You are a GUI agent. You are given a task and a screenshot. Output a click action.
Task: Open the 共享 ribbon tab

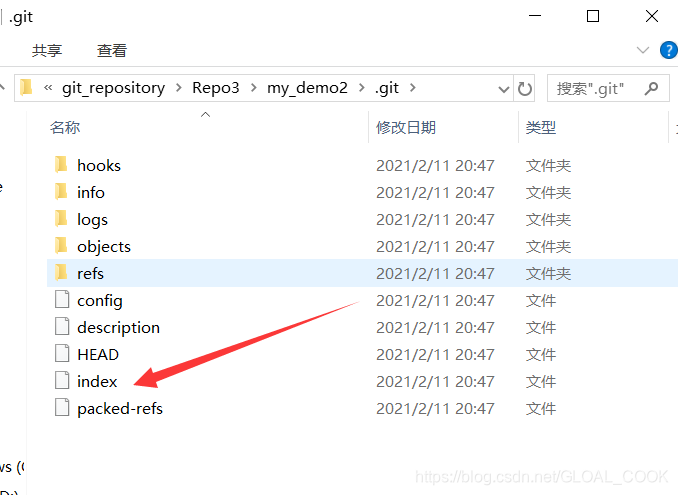(47, 51)
